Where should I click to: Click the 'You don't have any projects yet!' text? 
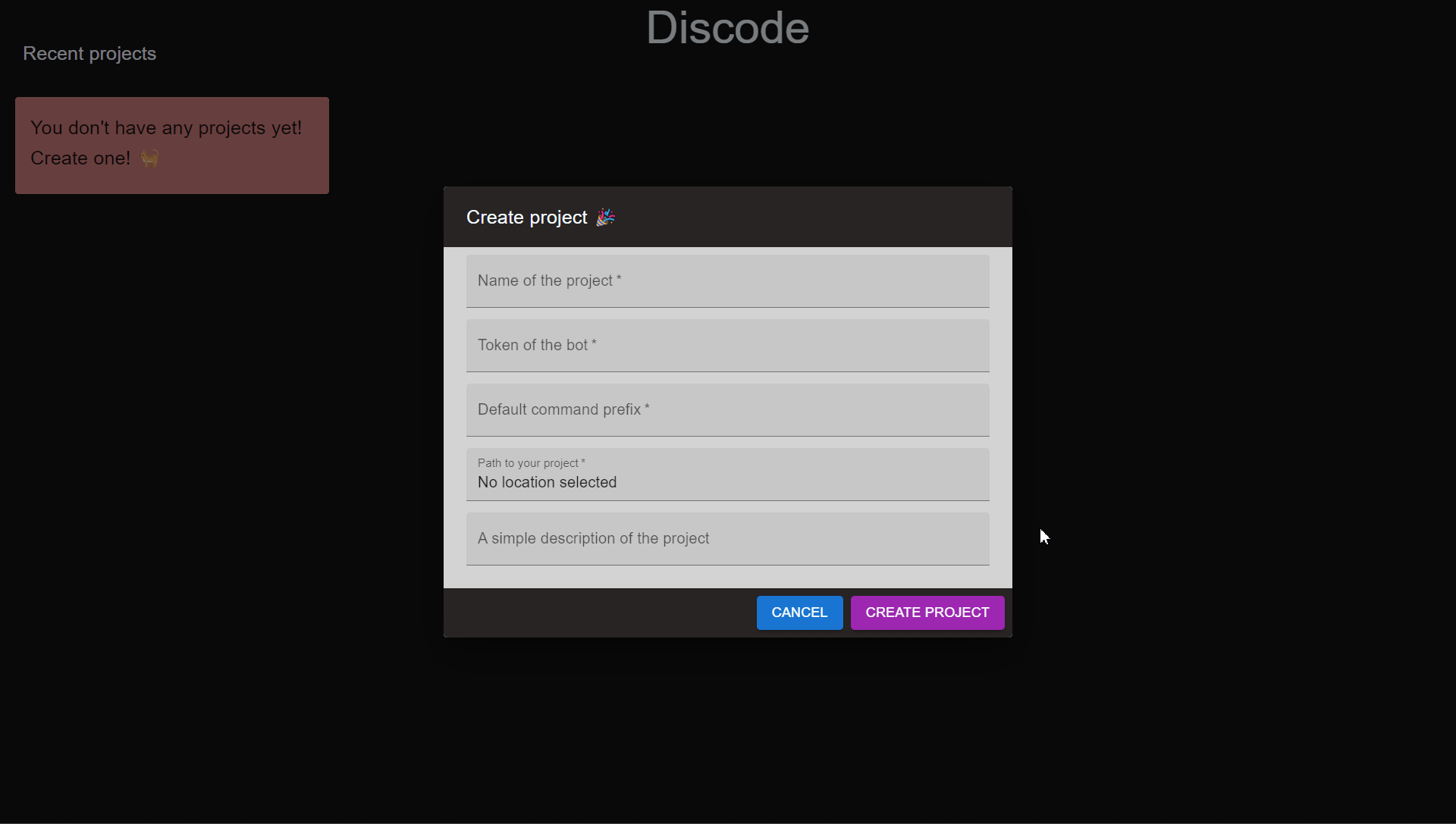(166, 128)
